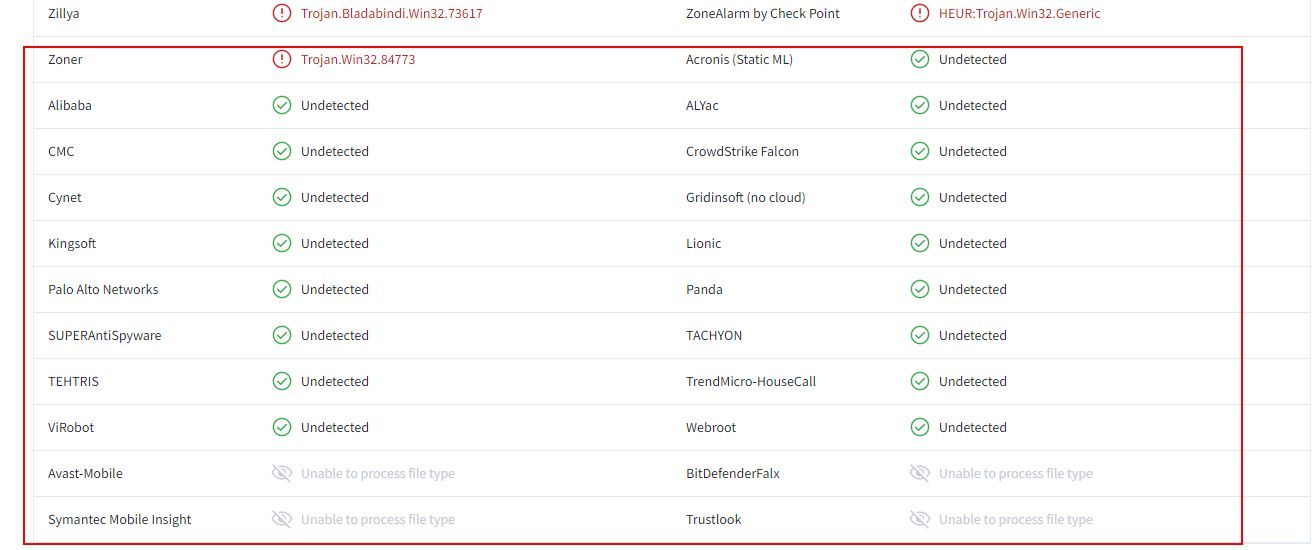This screenshot has height=550, width=1312.
Task: Click the Kingsoft undetected checkmark icon
Action: [x=282, y=244]
